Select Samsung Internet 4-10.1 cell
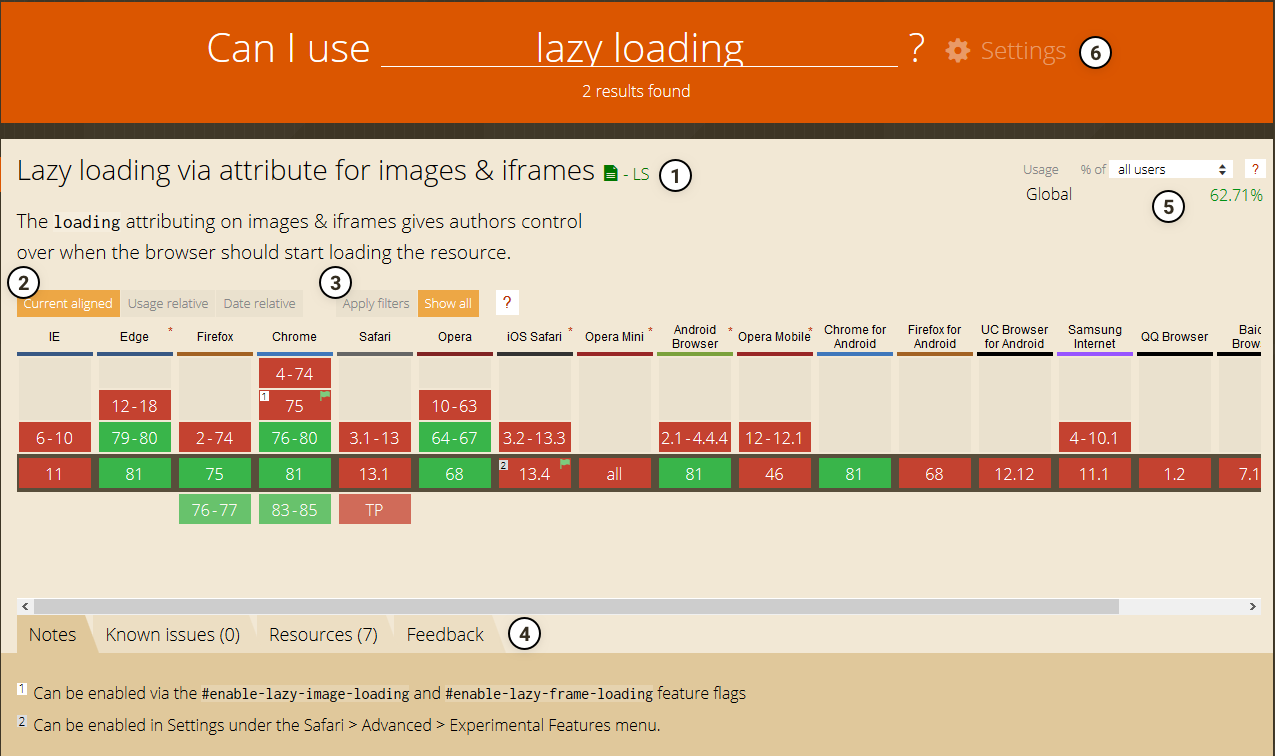The image size is (1275, 756). click(x=1095, y=437)
